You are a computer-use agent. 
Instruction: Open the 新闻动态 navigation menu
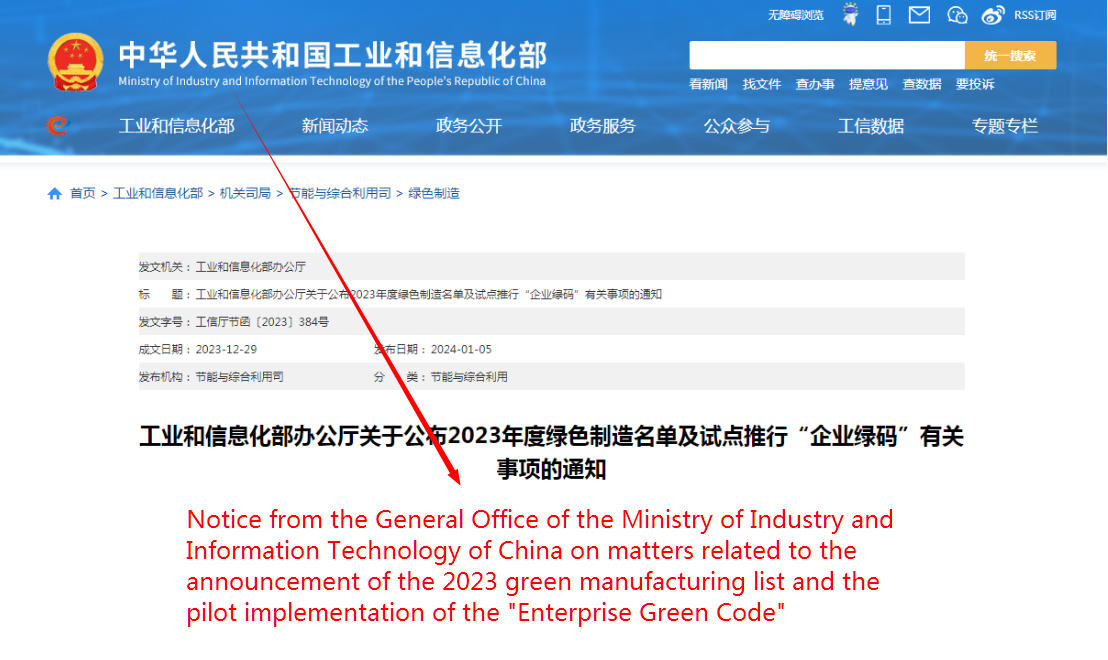335,126
